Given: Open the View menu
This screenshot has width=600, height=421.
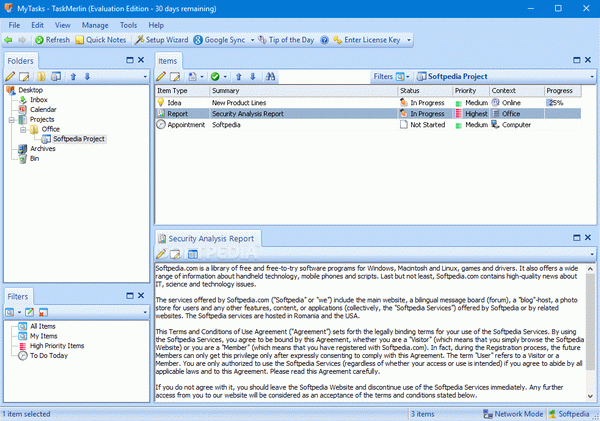Looking at the screenshot, I should point(62,25).
